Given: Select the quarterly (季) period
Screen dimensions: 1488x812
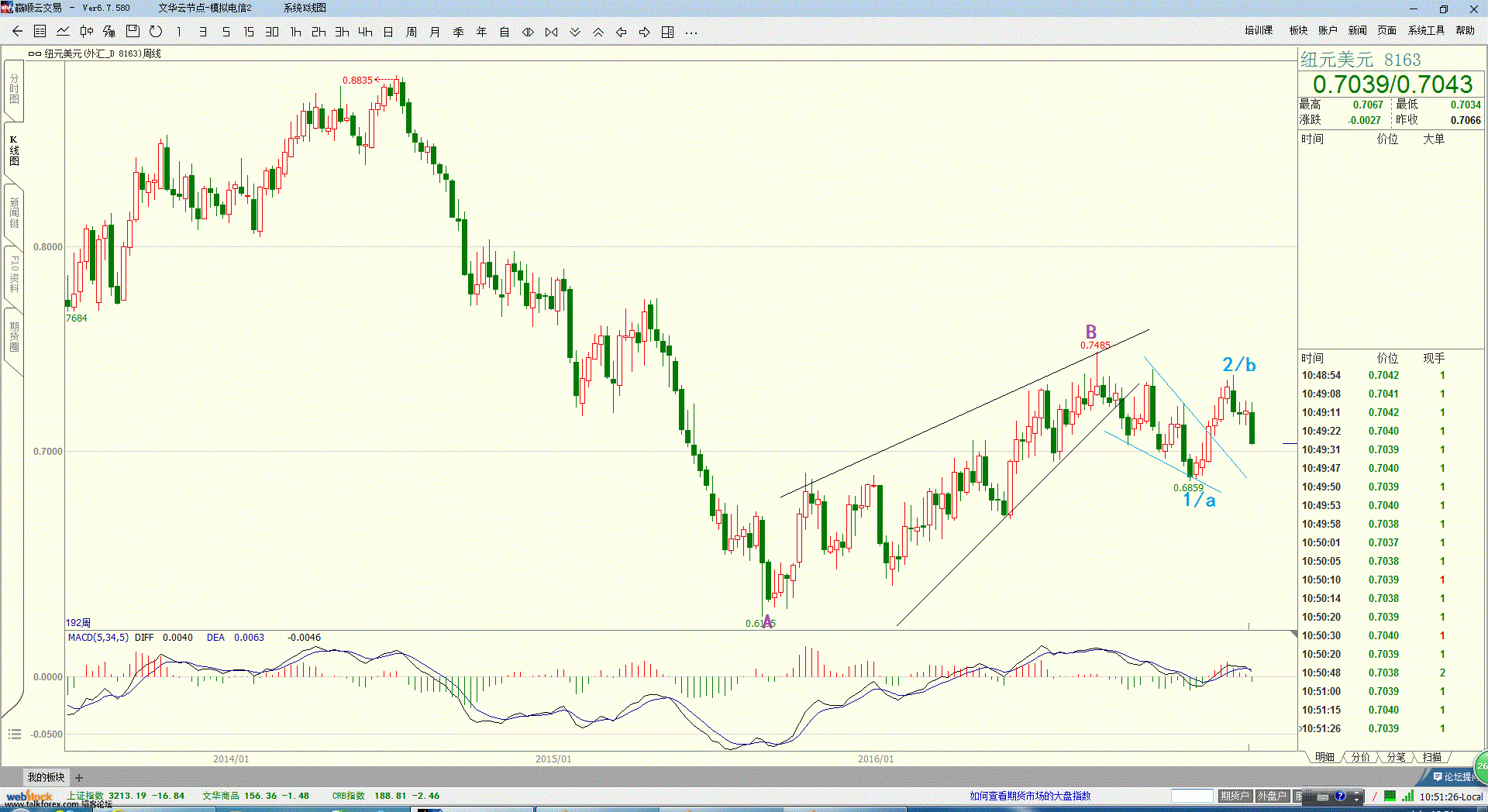Looking at the screenshot, I should click(458, 32).
